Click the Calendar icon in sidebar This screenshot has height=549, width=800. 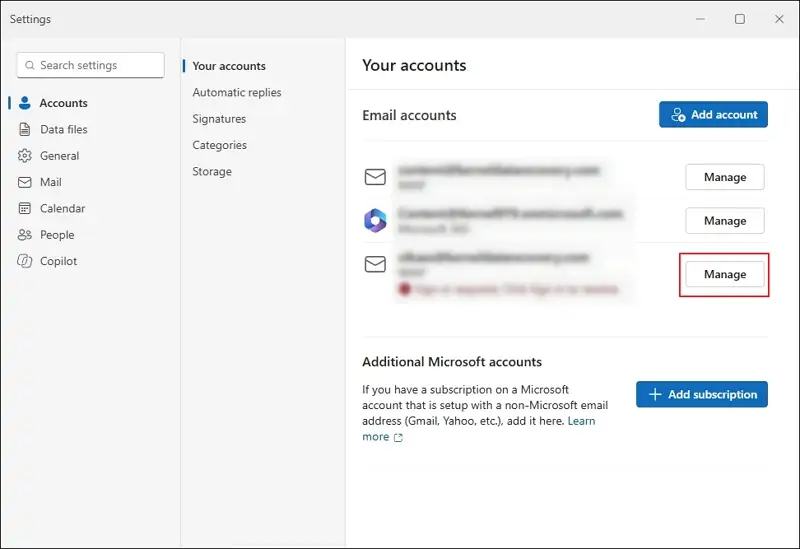coord(24,208)
